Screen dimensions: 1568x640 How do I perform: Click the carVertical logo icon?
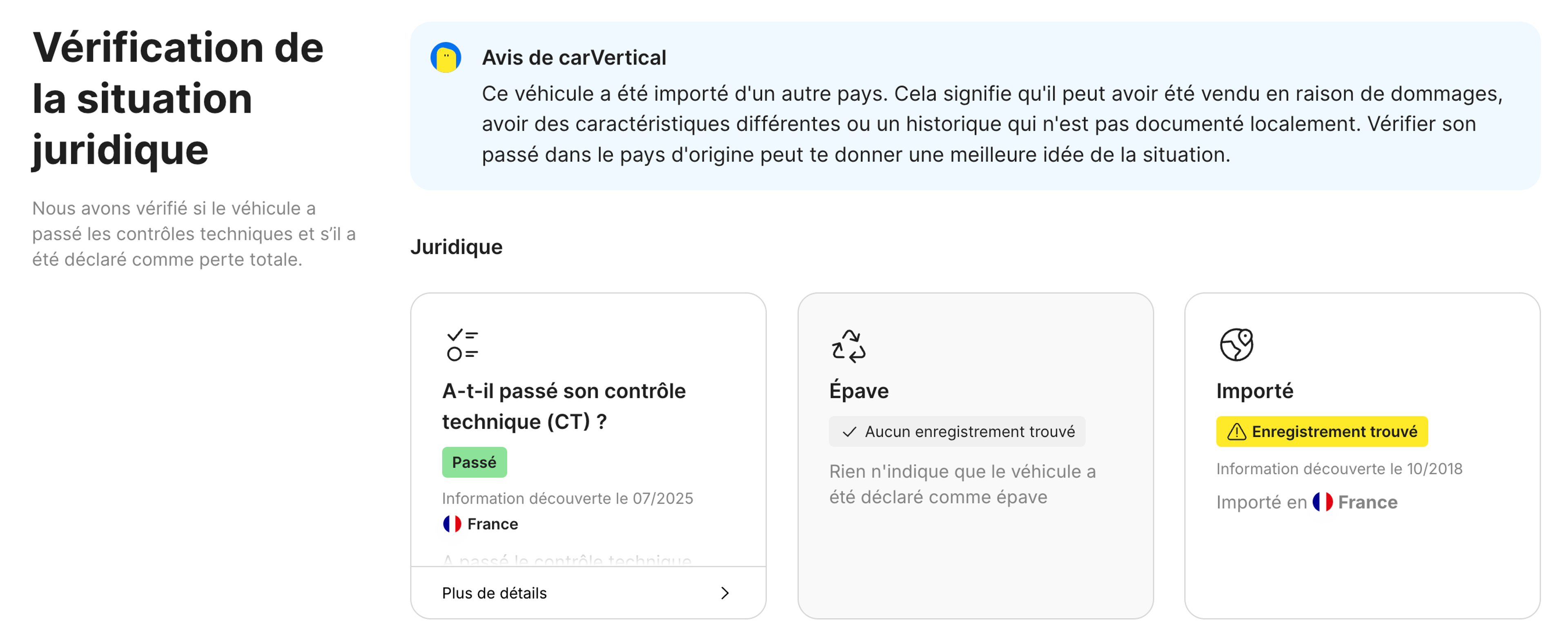(x=446, y=58)
